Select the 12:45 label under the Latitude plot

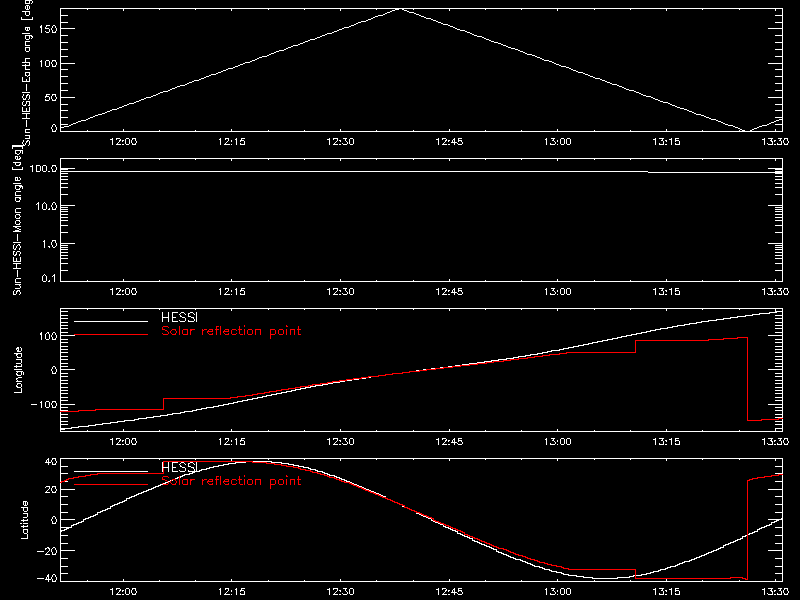tap(449, 591)
